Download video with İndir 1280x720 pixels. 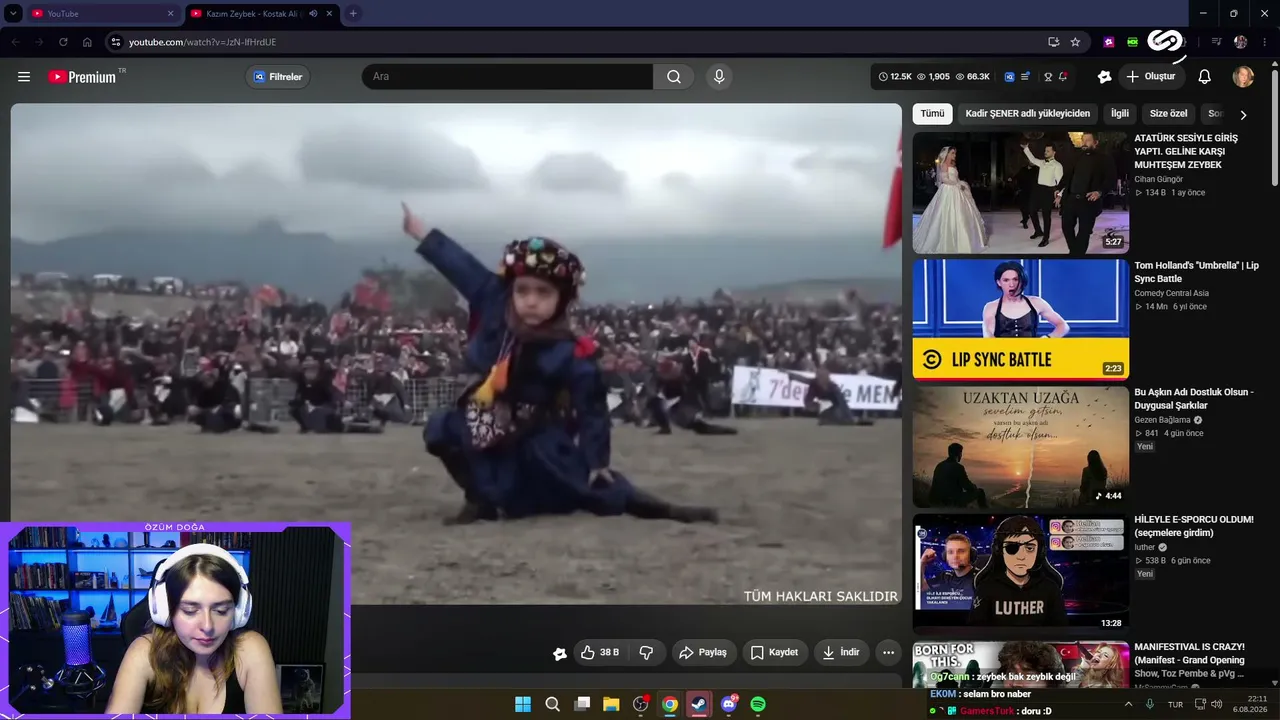pyautogui.click(x=841, y=653)
